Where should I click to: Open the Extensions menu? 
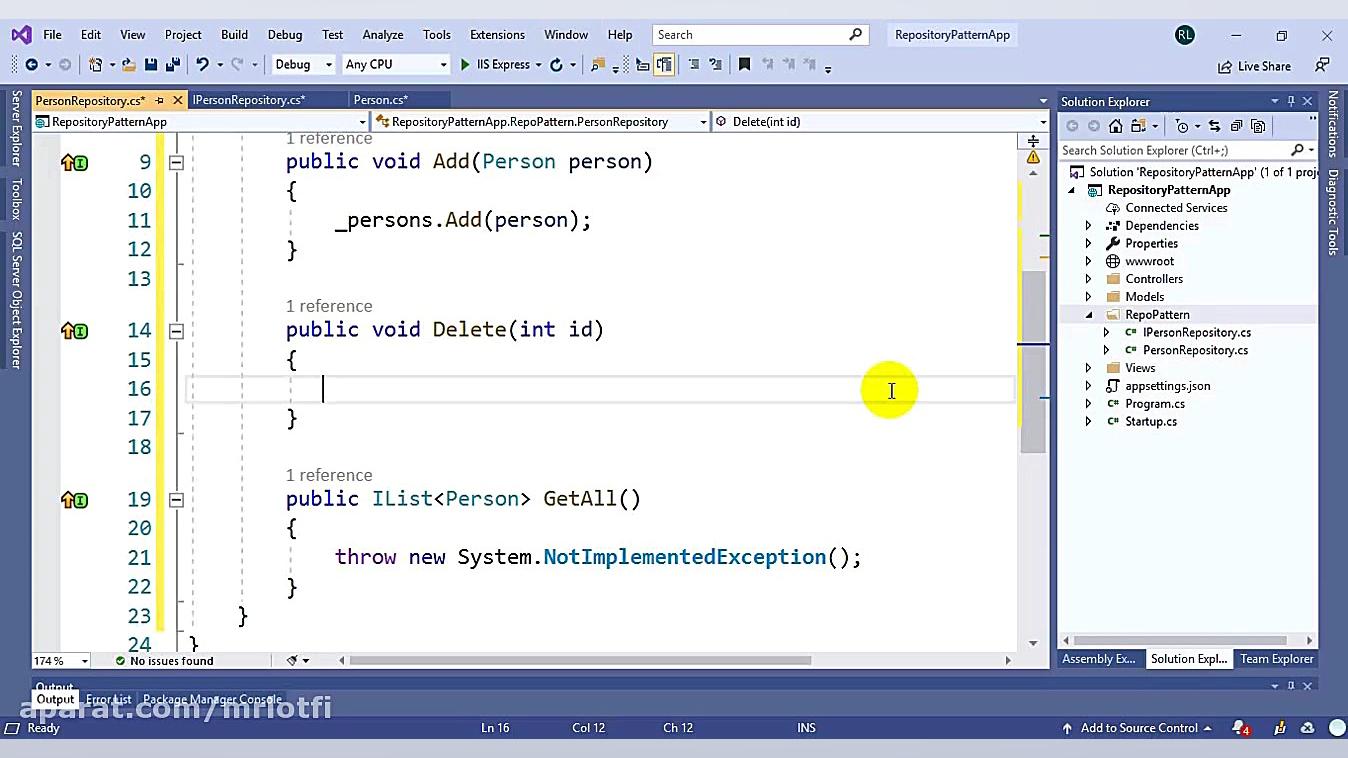click(497, 34)
